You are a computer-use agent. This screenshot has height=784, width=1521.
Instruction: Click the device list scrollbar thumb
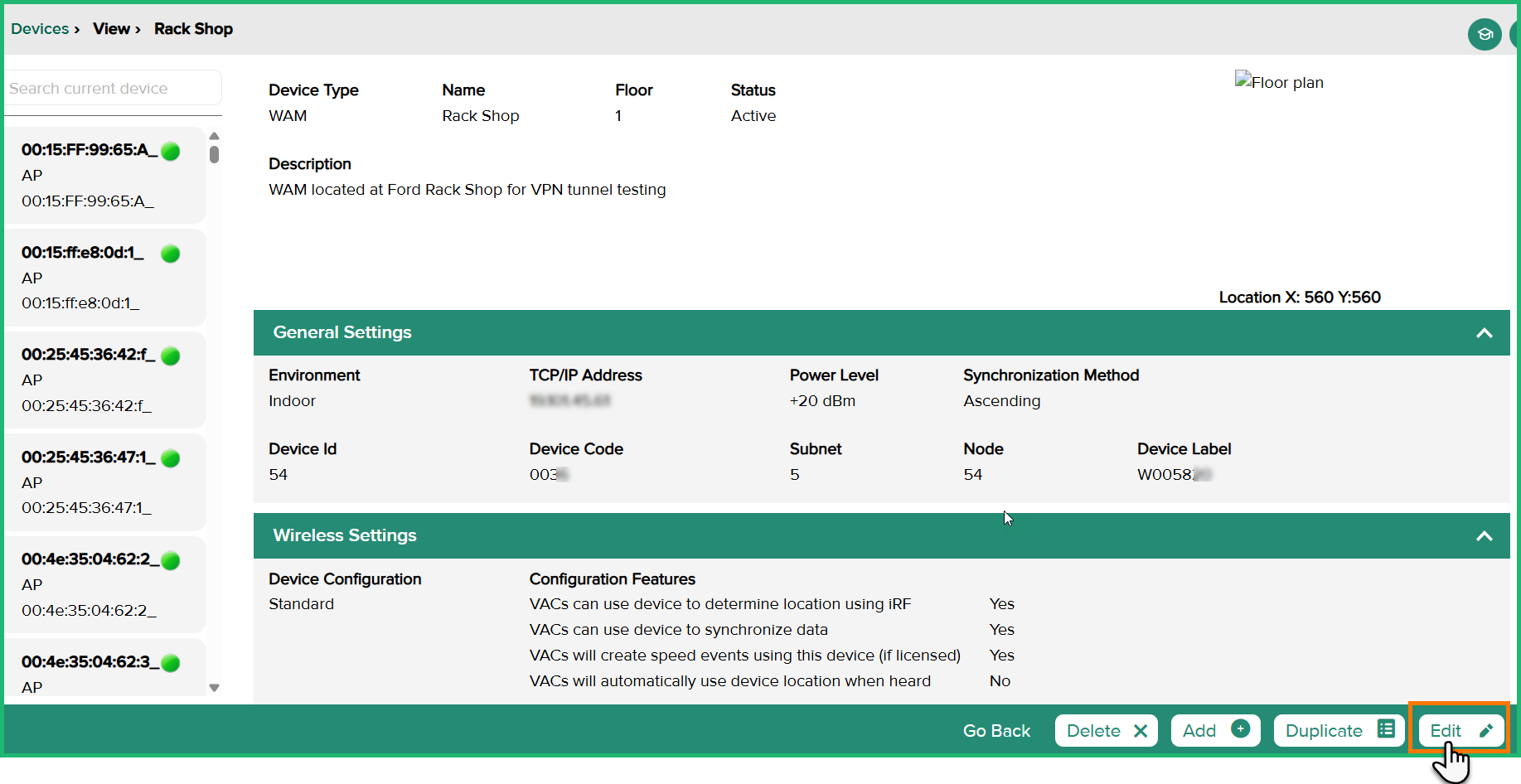point(215,154)
